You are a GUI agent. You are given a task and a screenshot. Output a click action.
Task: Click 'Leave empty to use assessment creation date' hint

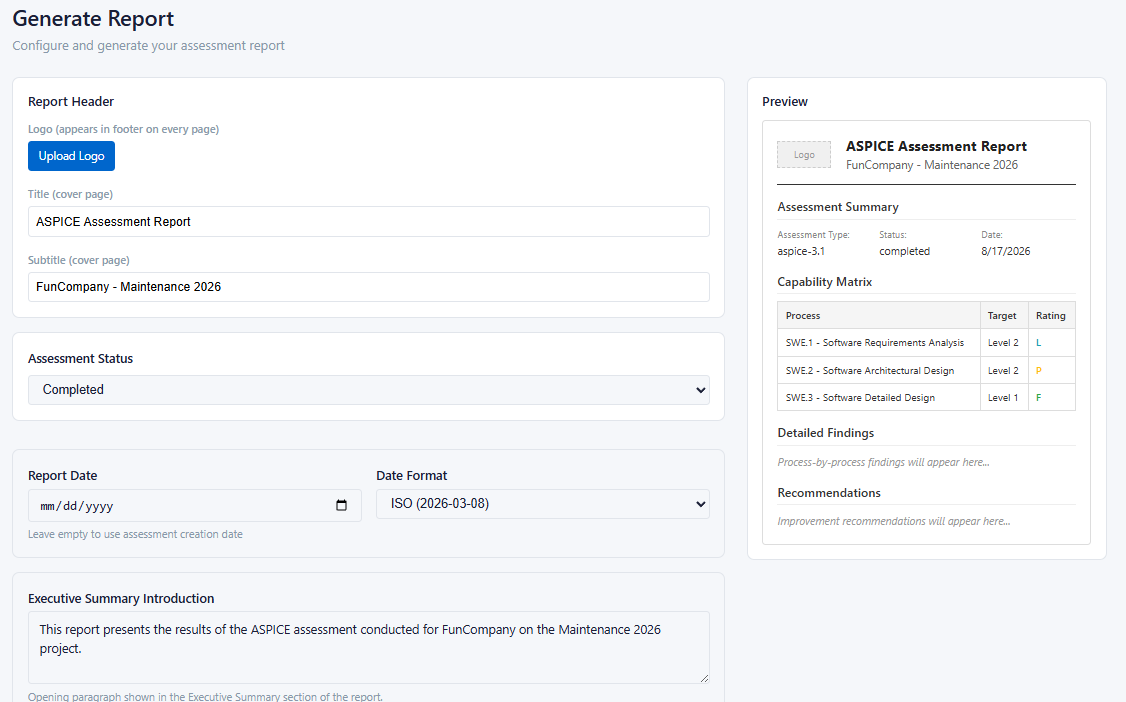click(135, 534)
